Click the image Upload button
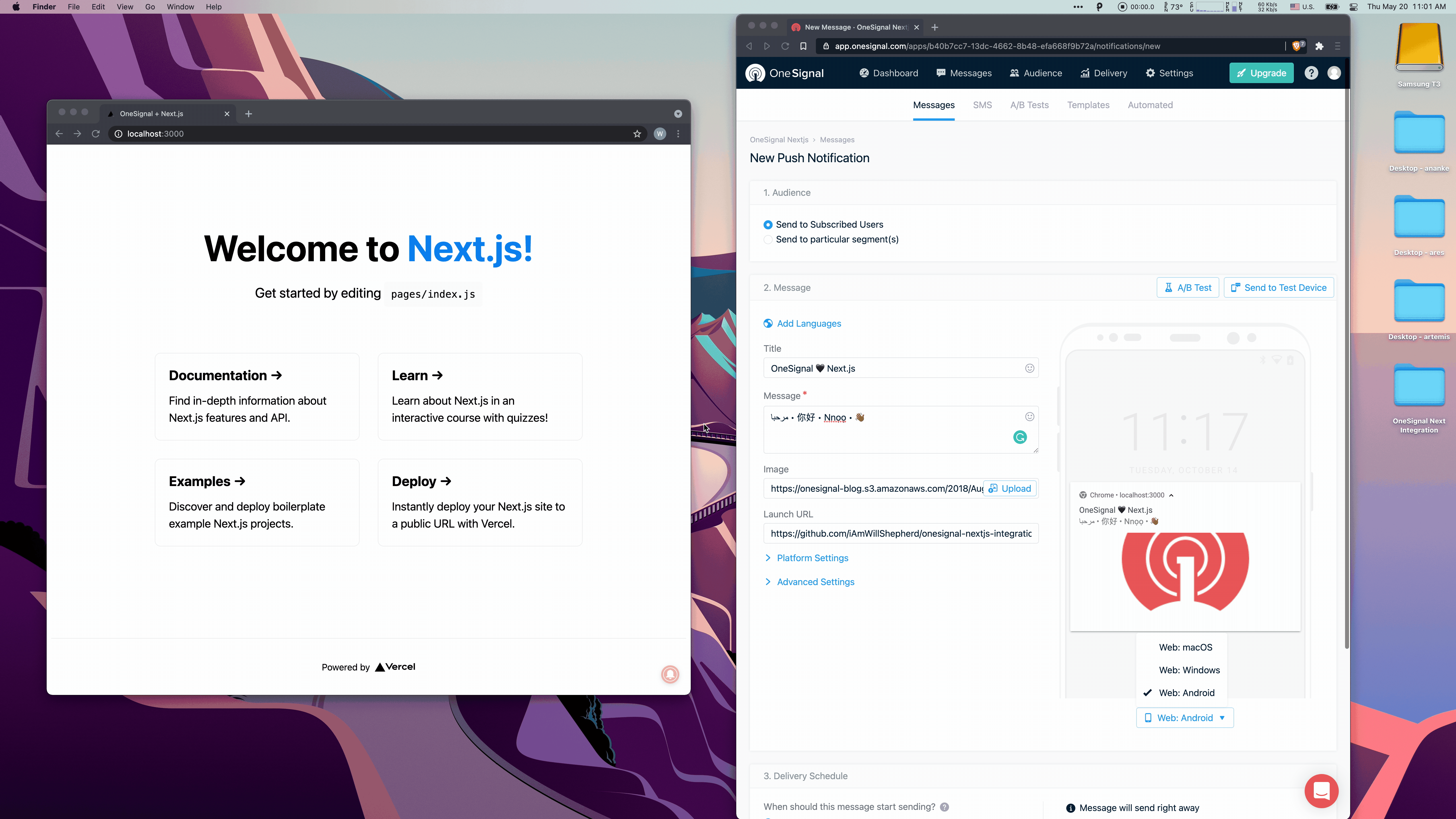Screen dimensions: 1456x819 coord(1009,488)
